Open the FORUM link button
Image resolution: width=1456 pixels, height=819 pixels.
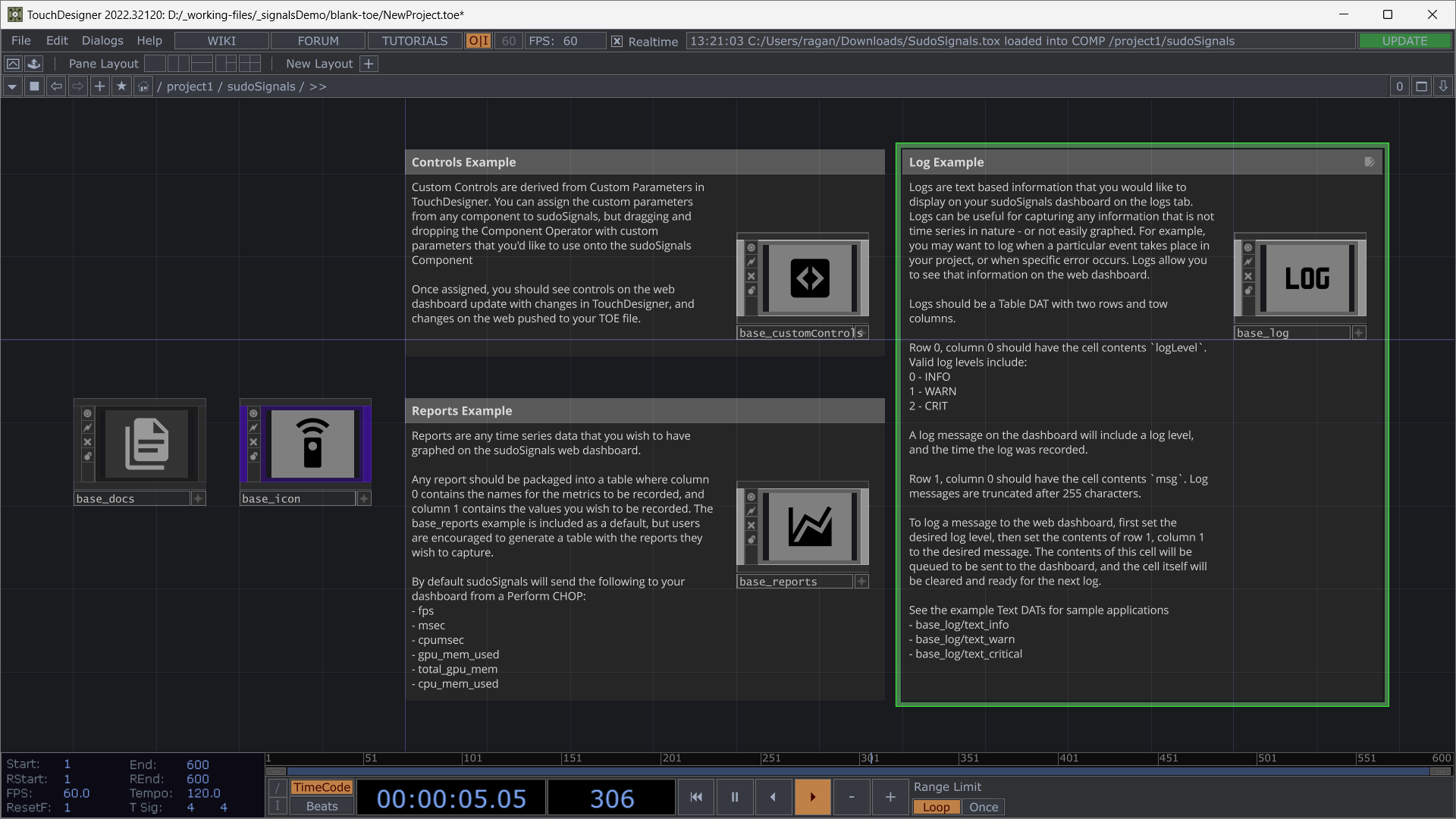[318, 41]
